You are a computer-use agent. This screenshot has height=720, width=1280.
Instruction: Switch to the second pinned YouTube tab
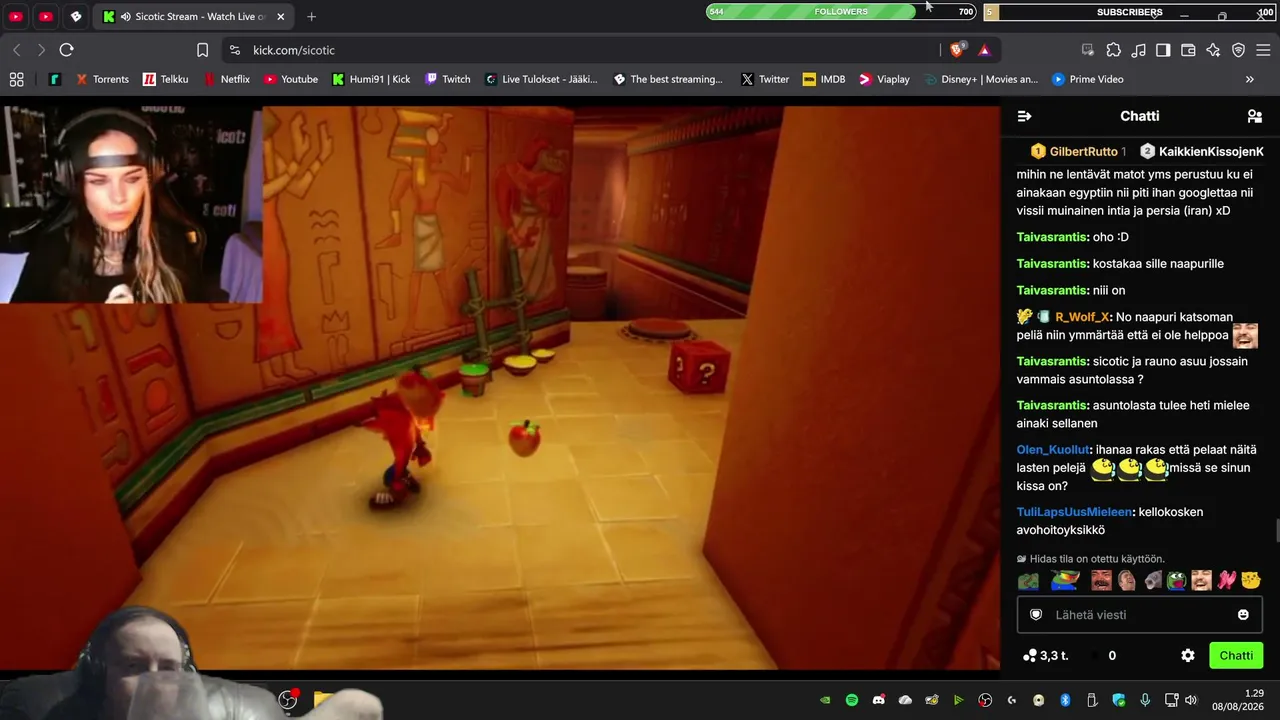click(46, 17)
